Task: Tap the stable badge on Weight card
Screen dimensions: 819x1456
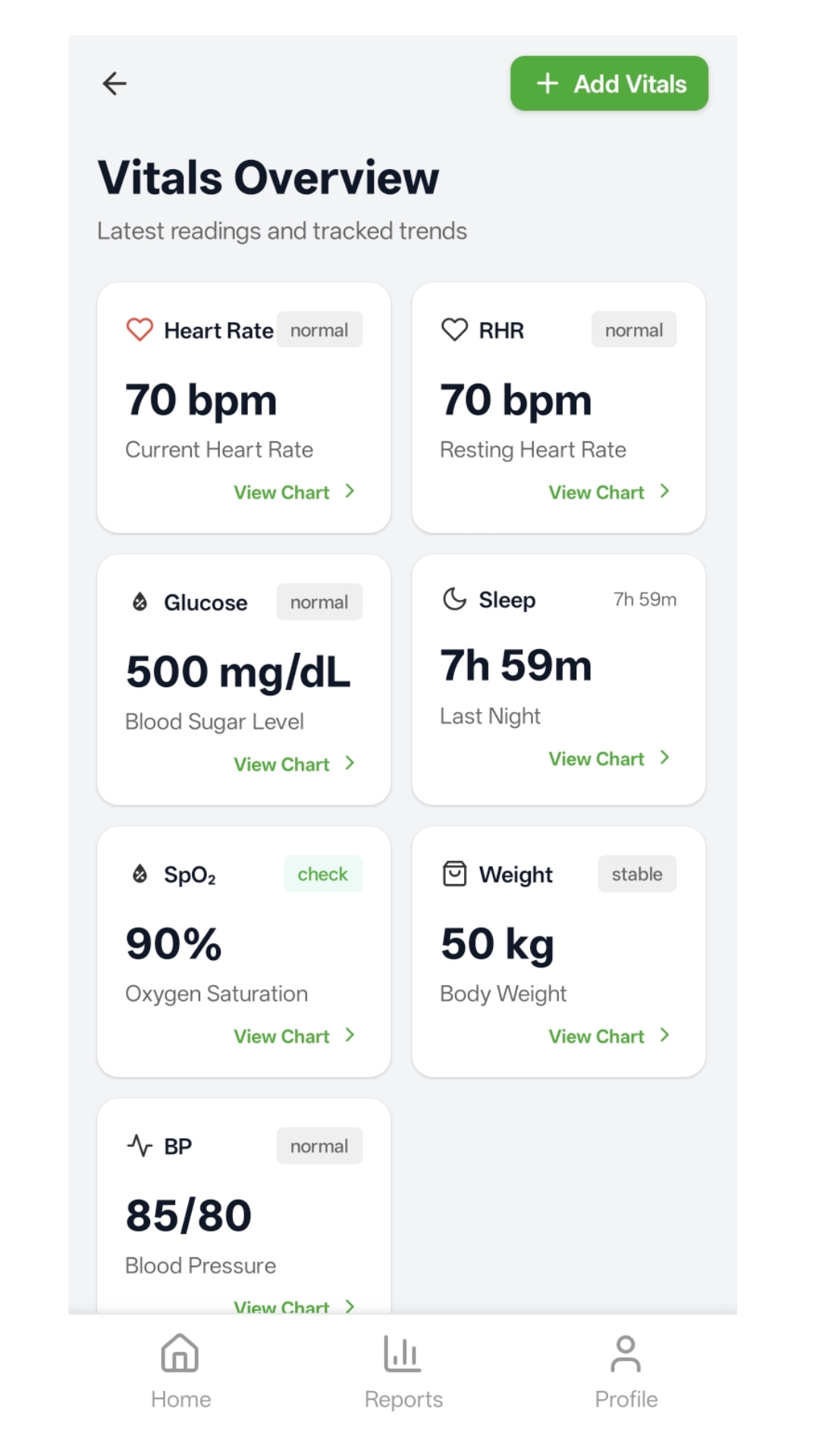Action: [x=637, y=874]
